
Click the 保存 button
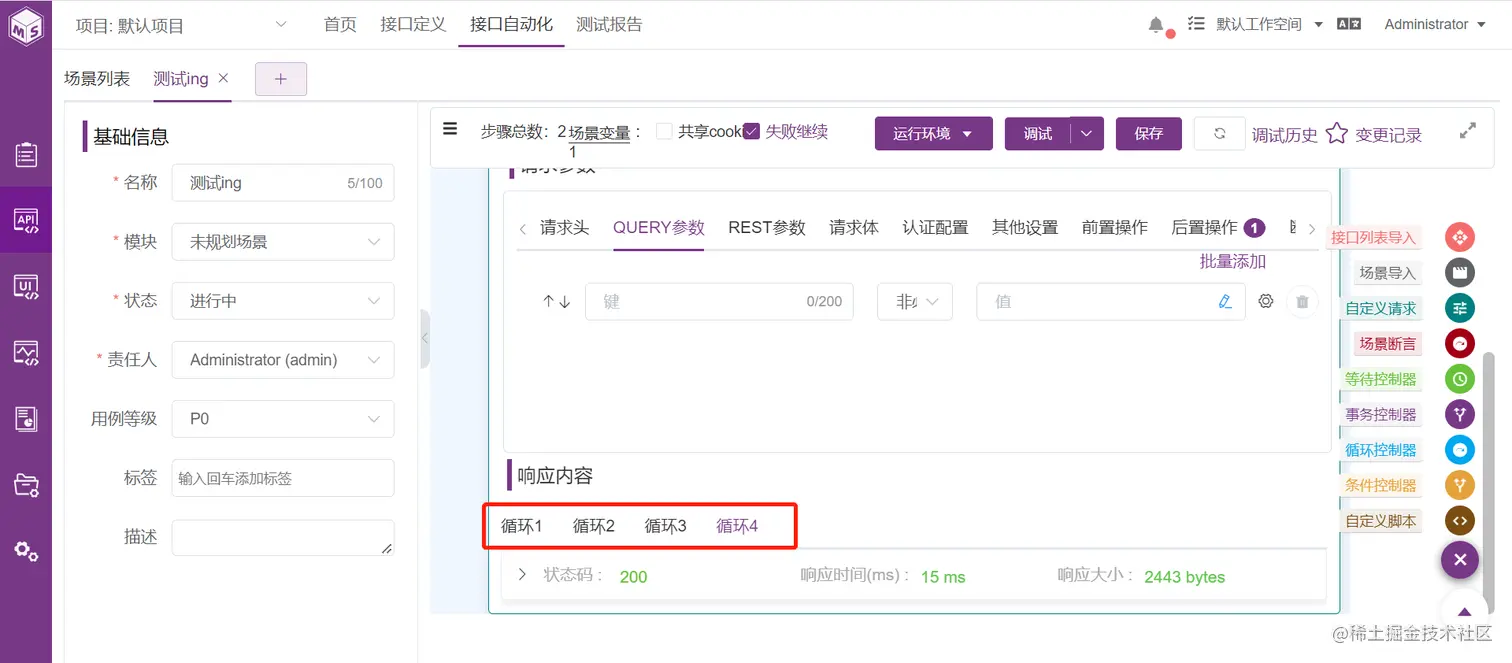(1149, 134)
